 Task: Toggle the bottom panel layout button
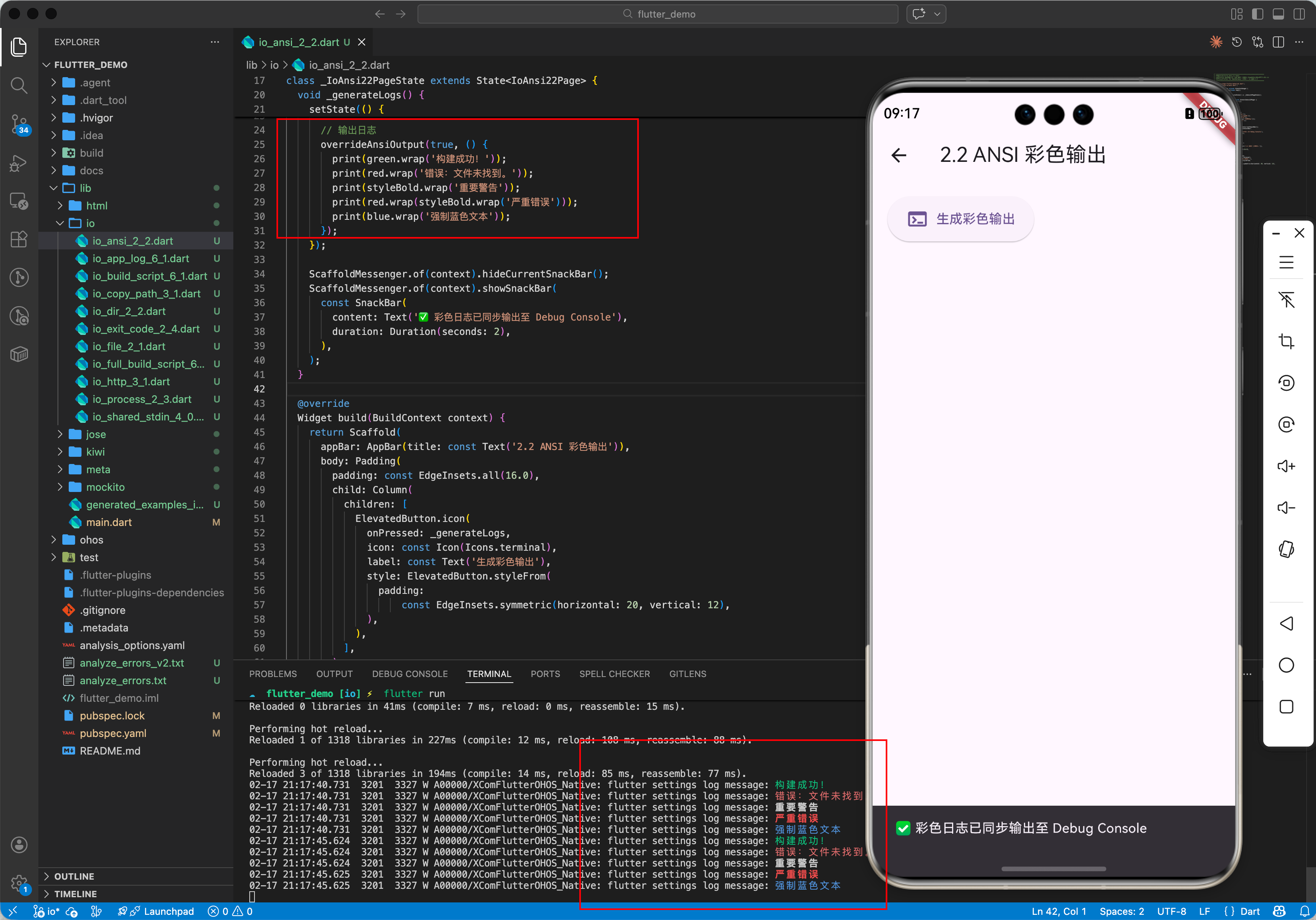click(x=1278, y=14)
